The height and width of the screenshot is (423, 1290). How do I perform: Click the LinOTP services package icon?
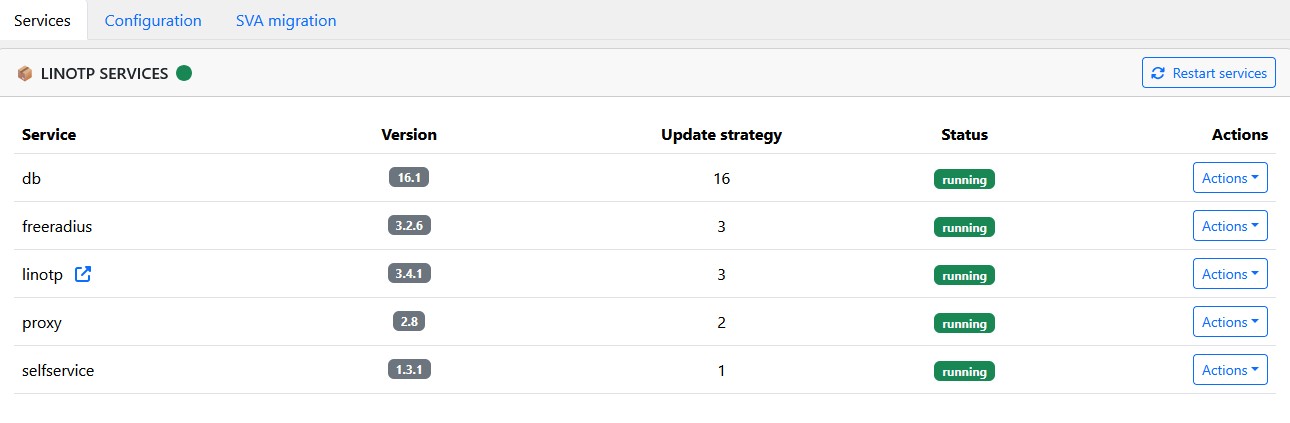[25, 73]
